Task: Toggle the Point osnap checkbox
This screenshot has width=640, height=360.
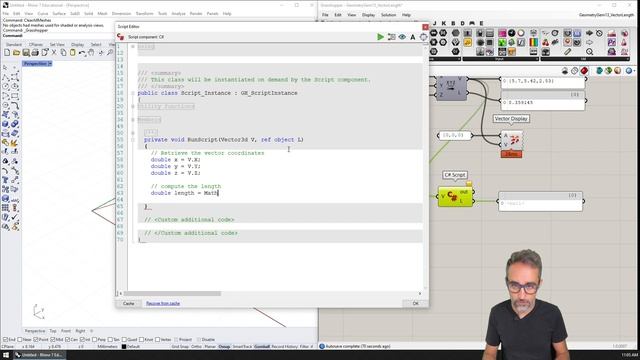Action: coord(36,340)
